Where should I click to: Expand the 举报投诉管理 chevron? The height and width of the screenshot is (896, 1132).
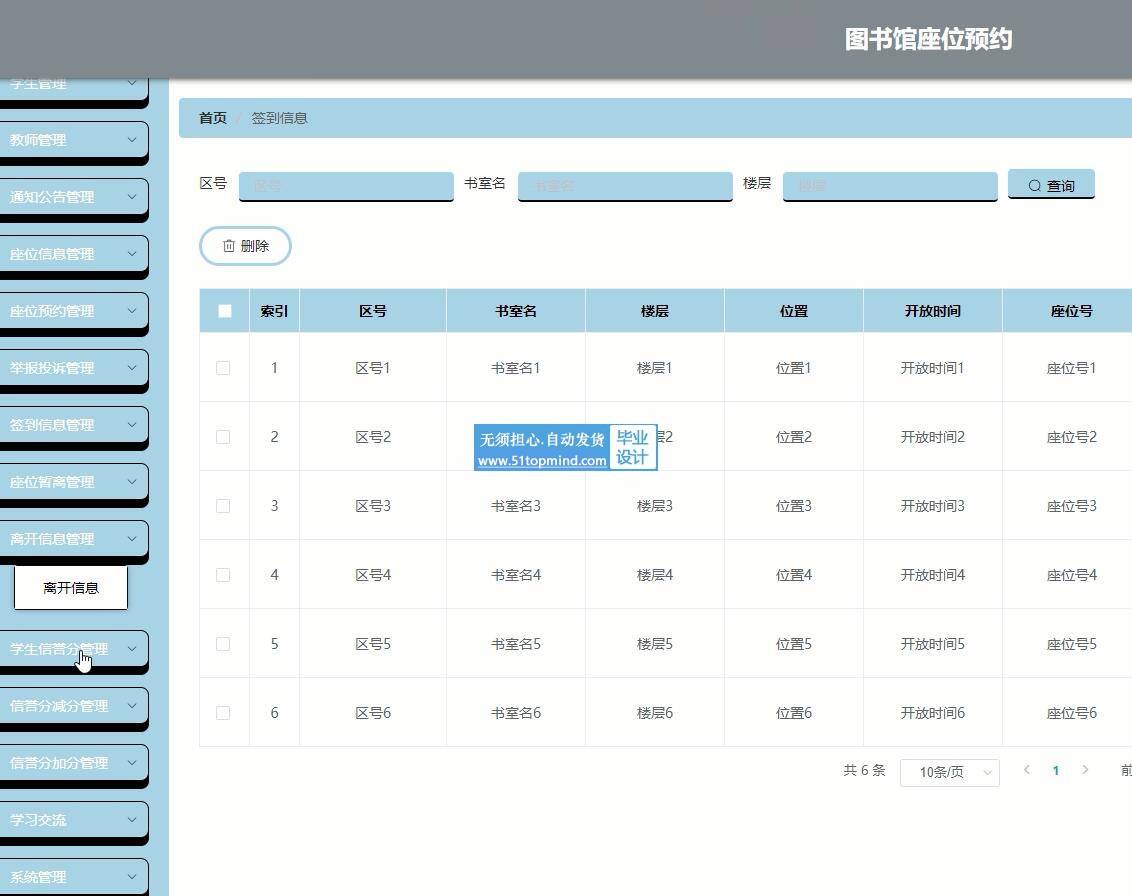click(x=132, y=367)
